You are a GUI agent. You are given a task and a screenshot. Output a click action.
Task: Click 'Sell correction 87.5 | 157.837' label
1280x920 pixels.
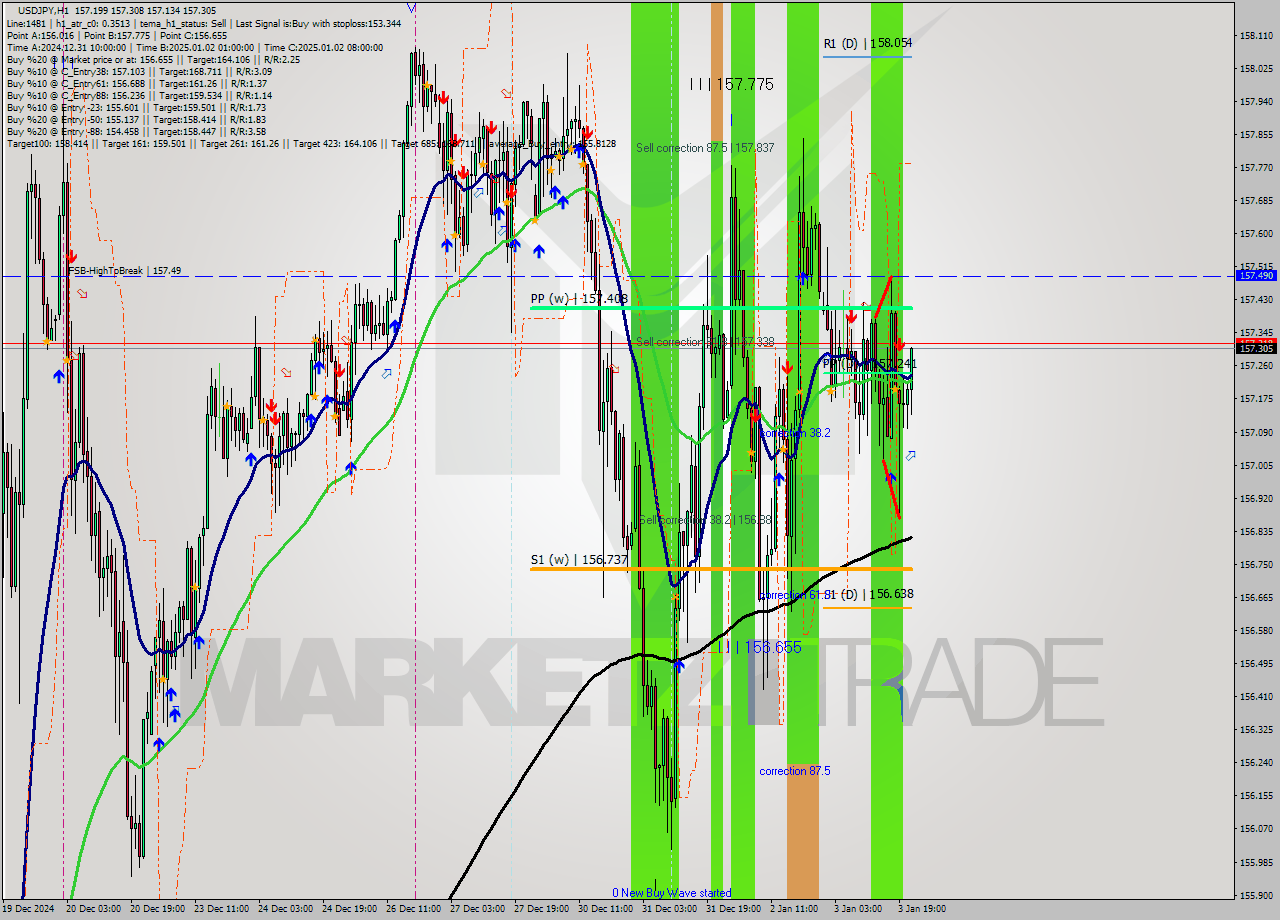705,148
